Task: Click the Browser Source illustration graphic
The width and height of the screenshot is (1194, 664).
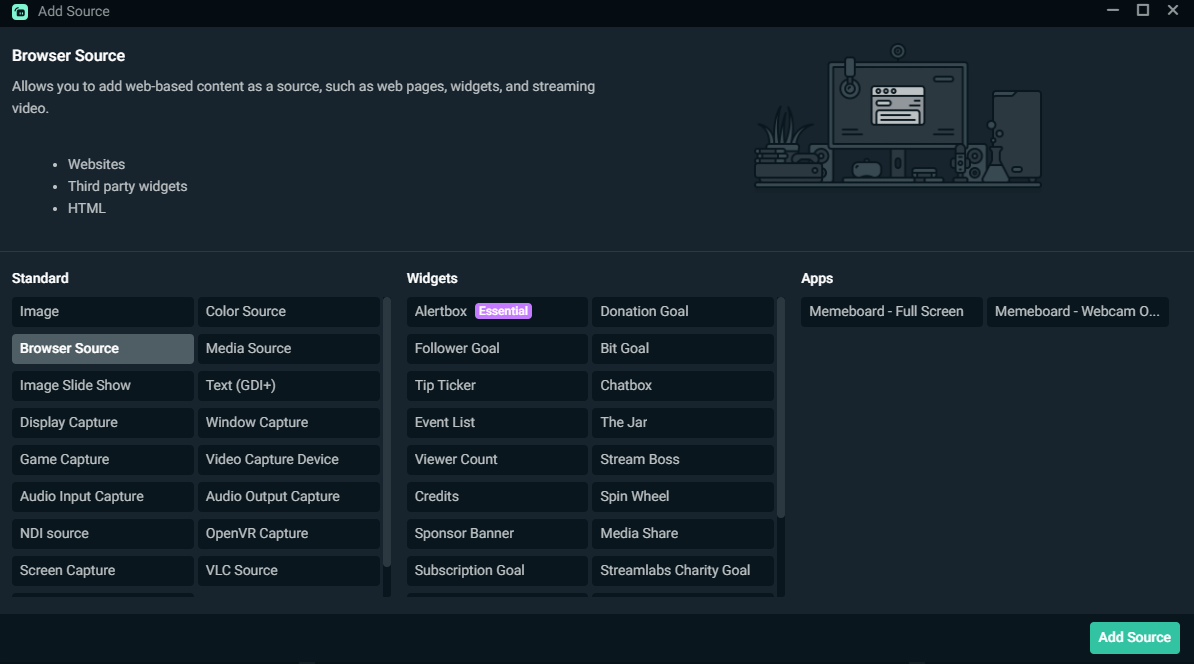Action: coord(897,118)
